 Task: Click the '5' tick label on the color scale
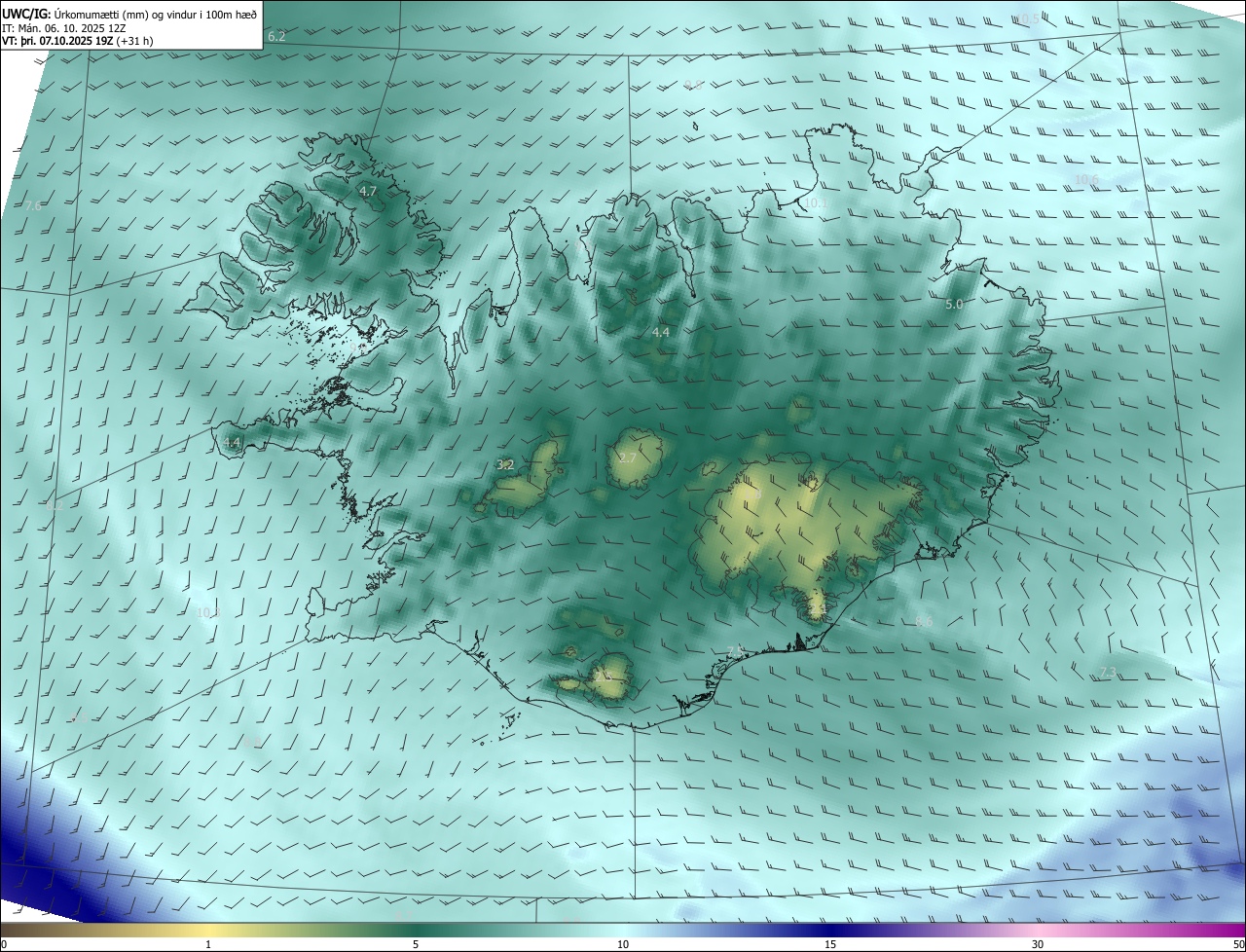pyautogui.click(x=416, y=944)
